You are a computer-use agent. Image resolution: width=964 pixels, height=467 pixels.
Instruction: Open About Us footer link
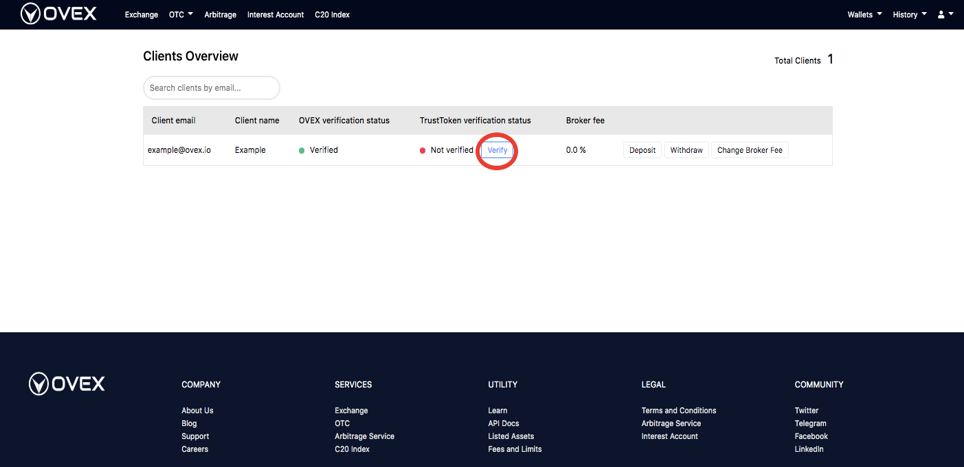coord(197,410)
